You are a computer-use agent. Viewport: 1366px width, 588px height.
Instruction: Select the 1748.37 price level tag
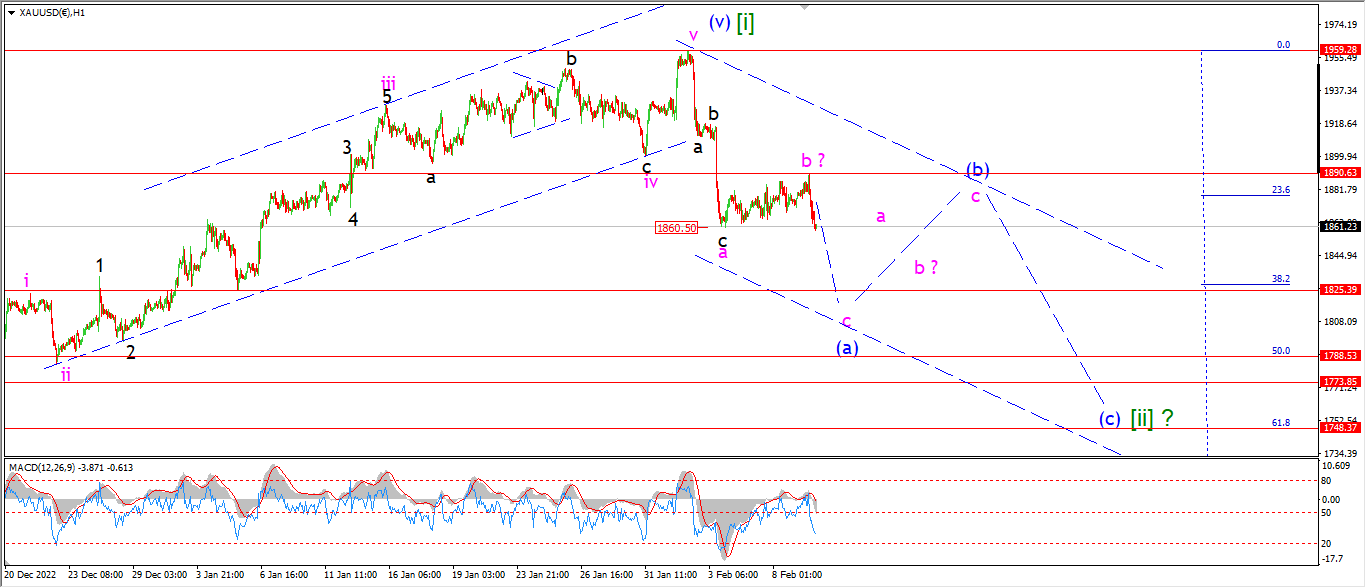(1339, 427)
